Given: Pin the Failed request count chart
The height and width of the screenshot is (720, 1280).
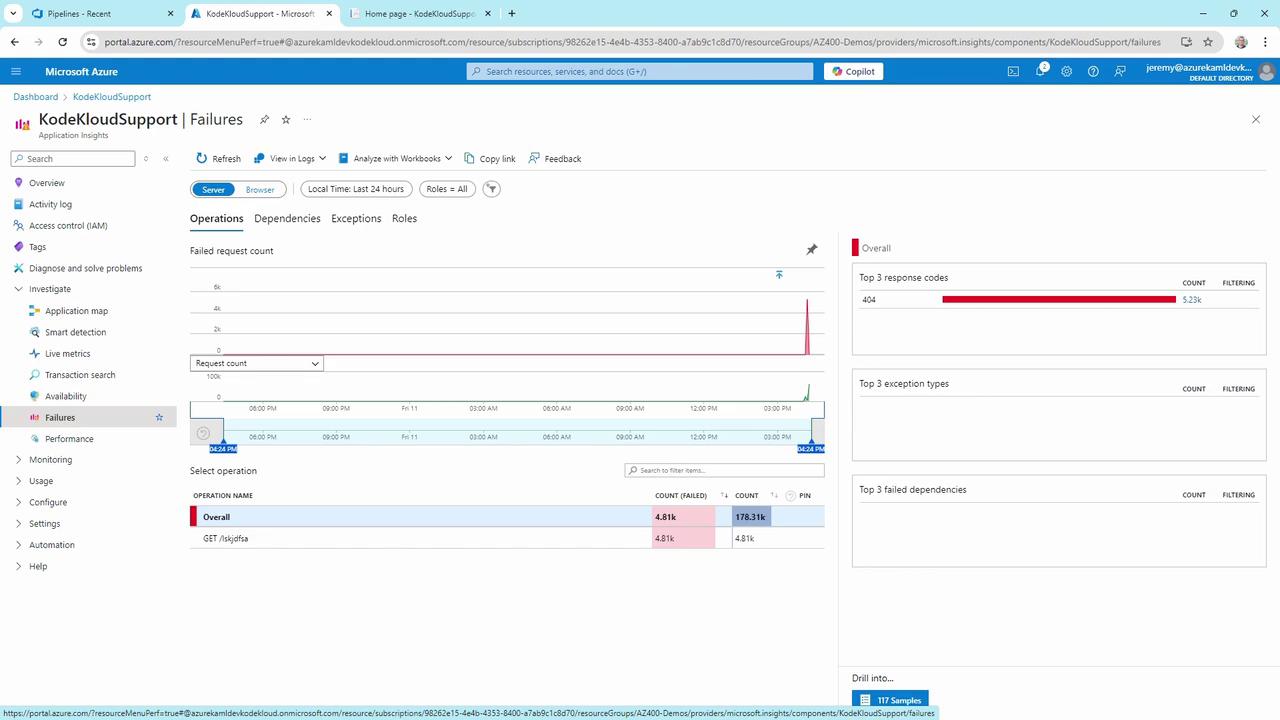Looking at the screenshot, I should click(x=812, y=250).
